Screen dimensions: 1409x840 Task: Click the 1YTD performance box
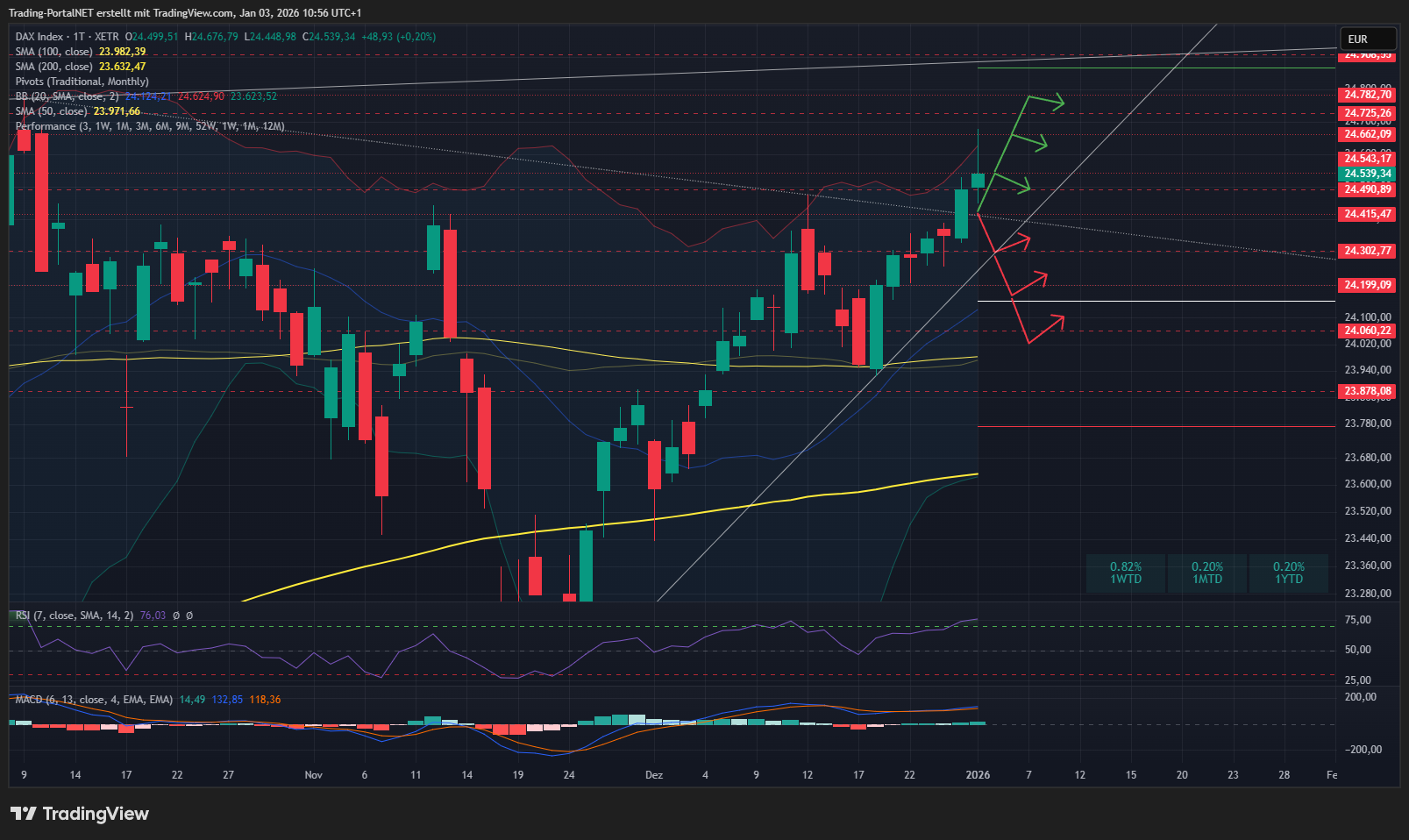point(1289,573)
